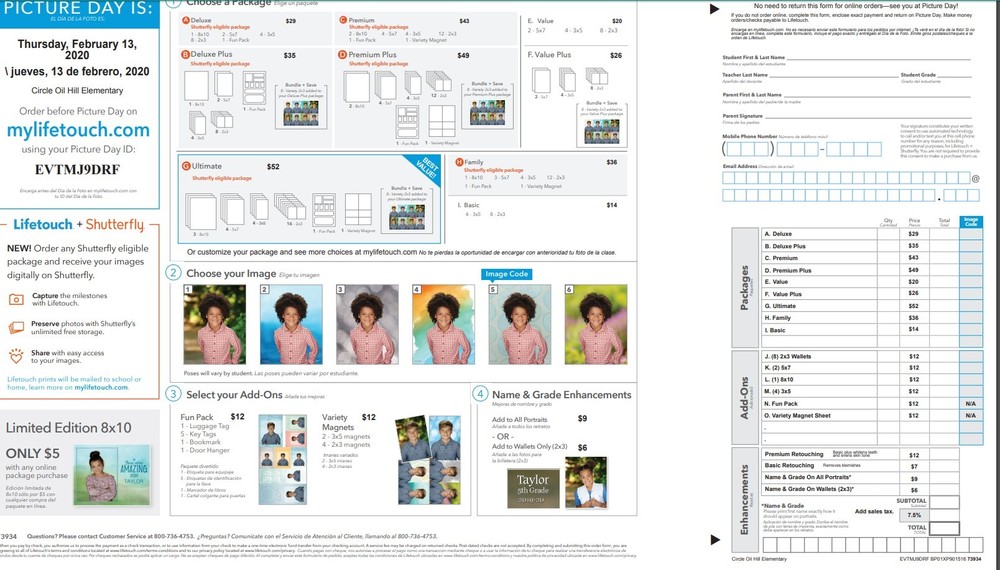
Task: Click the TOTAL box
Action: click(x=945, y=529)
